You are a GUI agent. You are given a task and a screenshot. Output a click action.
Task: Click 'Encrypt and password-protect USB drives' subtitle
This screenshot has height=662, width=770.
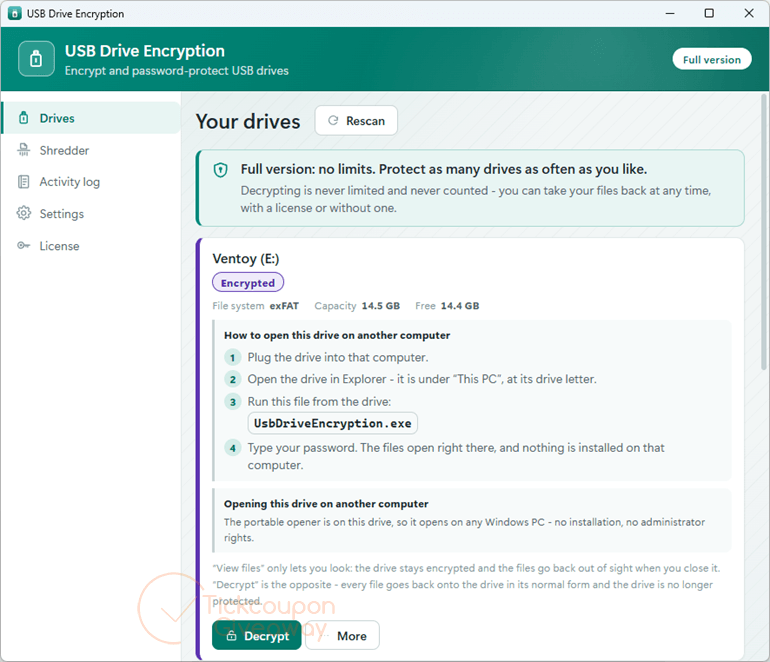(177, 71)
